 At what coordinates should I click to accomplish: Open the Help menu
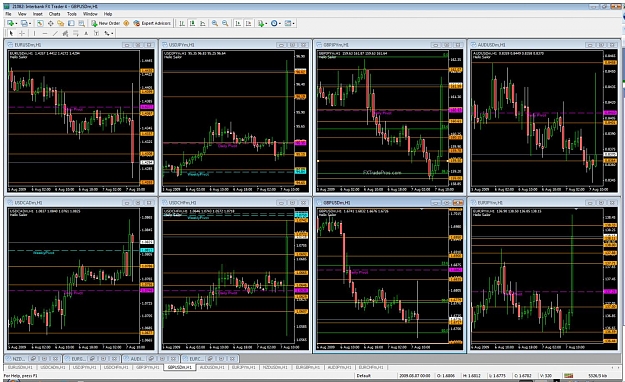pyautogui.click(x=108, y=14)
